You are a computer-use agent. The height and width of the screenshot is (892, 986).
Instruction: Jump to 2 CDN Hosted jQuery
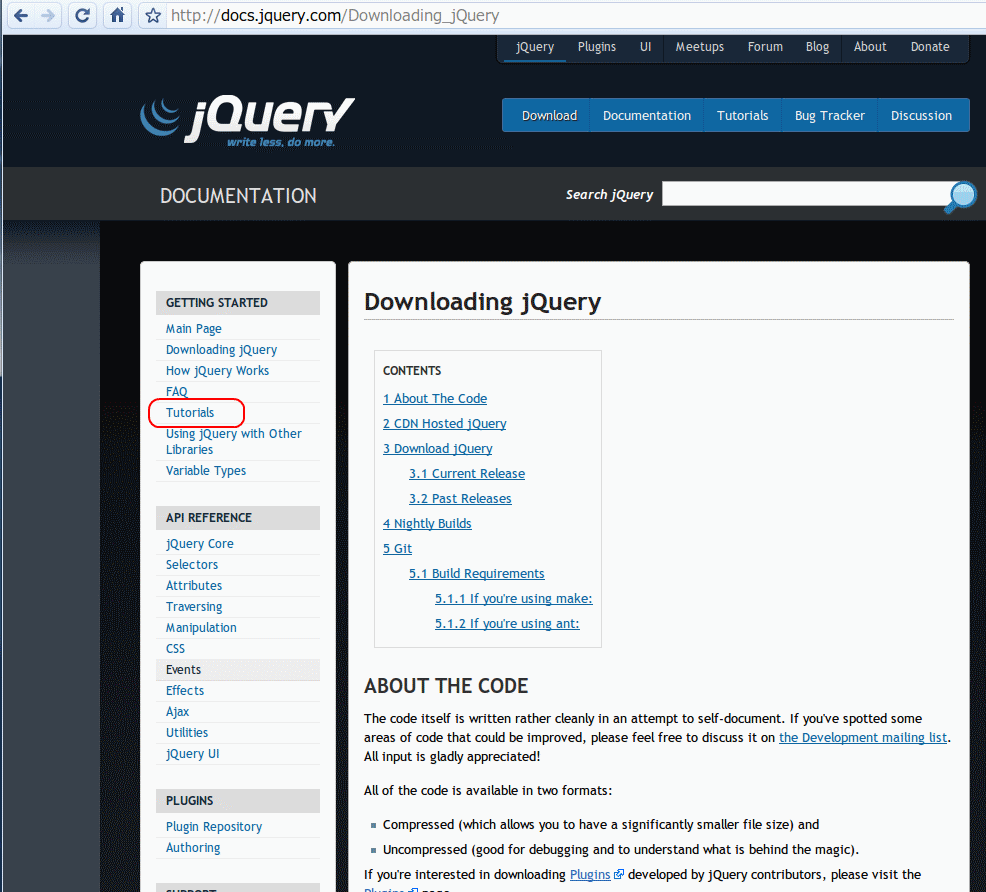[x=445, y=424]
